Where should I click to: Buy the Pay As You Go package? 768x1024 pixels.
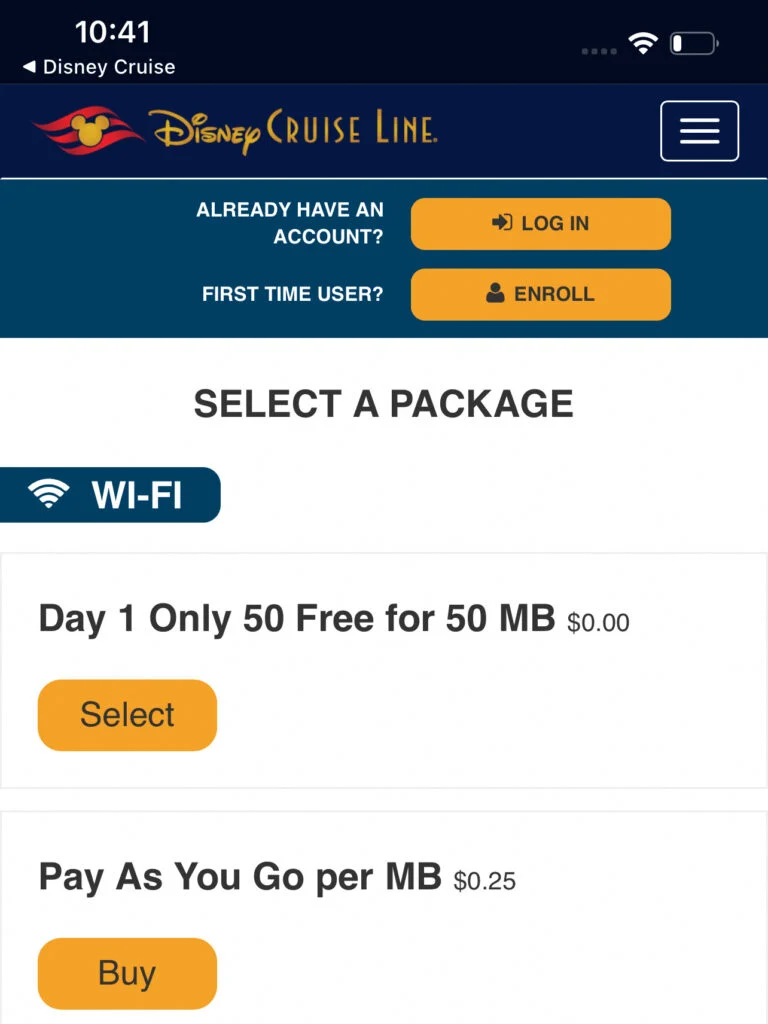click(x=127, y=973)
